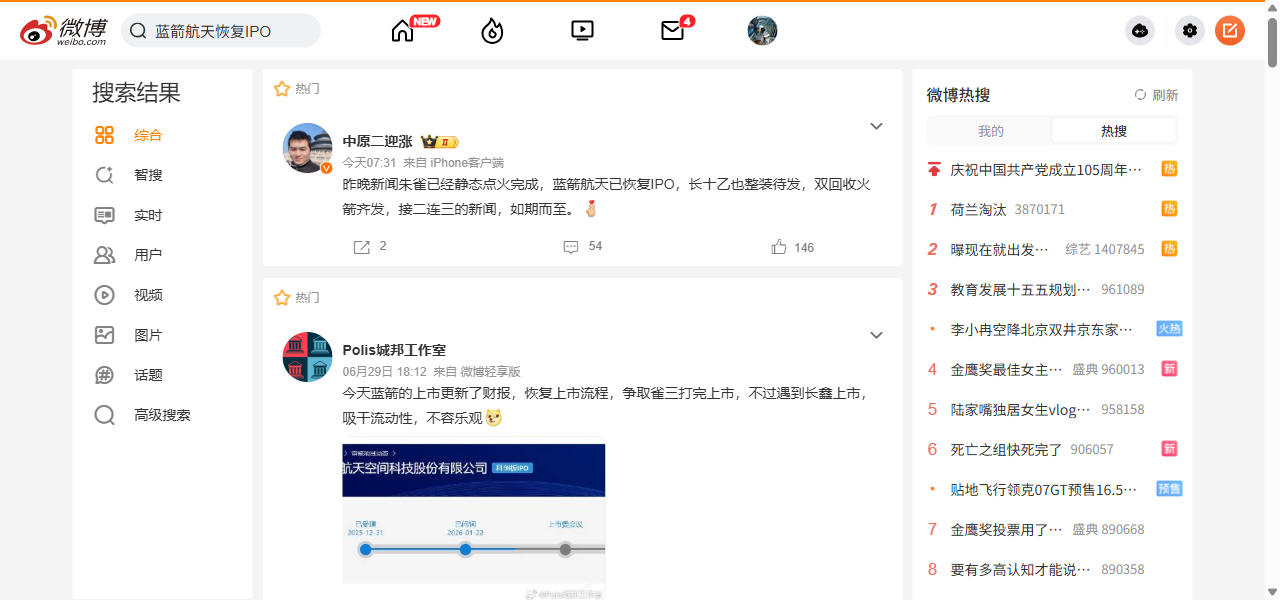Viewport: 1280px width, 600px height.
Task: Expand options menu of 中原二迎张 post
Action: click(x=876, y=126)
